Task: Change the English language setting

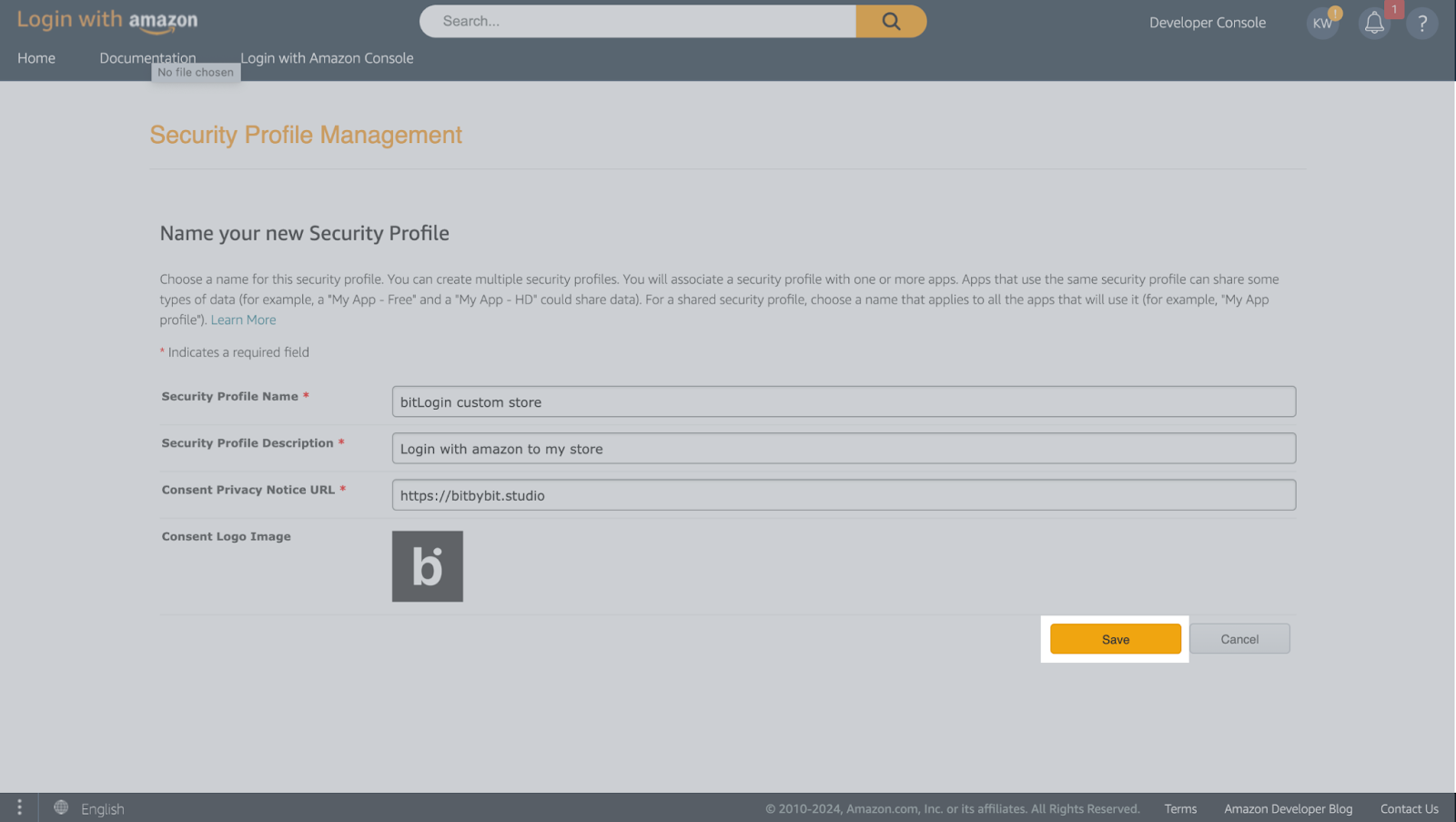Action: (102, 808)
